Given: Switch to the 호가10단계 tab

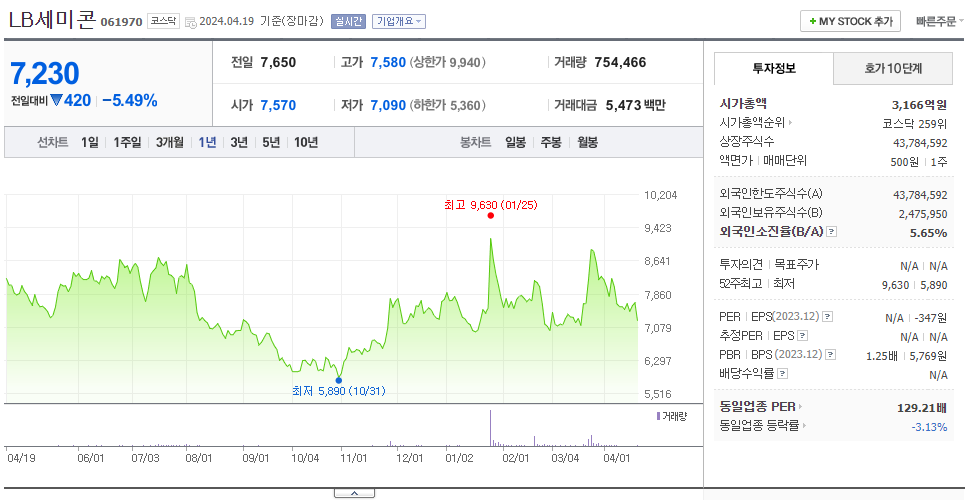Looking at the screenshot, I should (893, 69).
